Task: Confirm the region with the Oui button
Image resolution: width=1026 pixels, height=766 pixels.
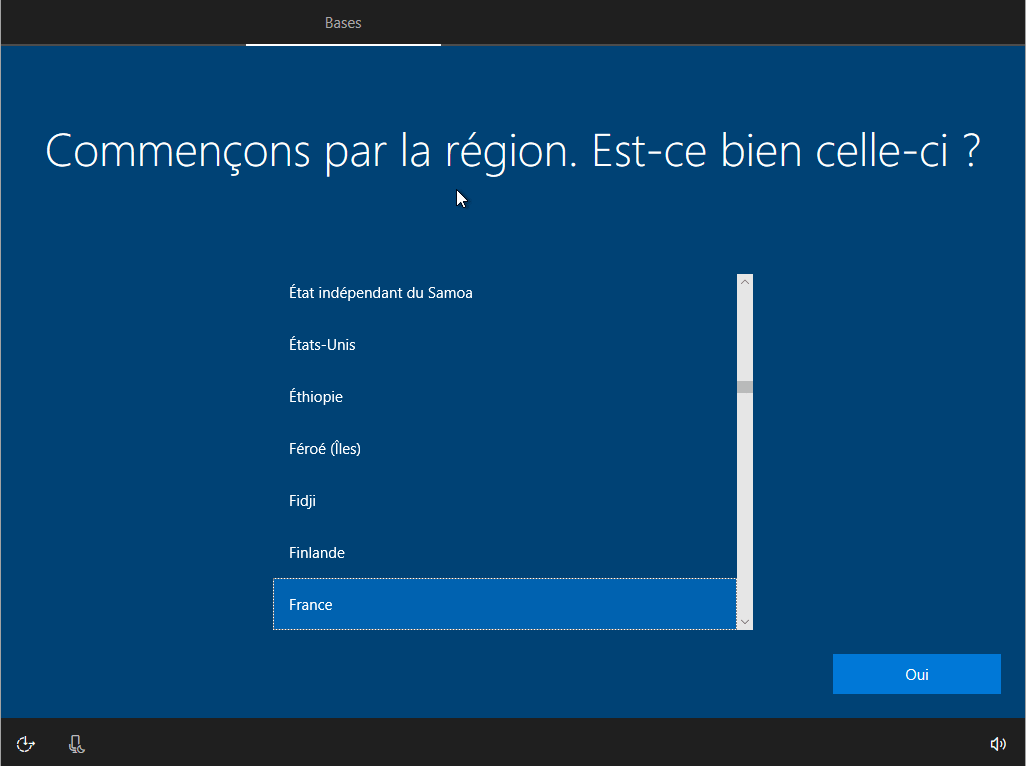Action: 916,673
